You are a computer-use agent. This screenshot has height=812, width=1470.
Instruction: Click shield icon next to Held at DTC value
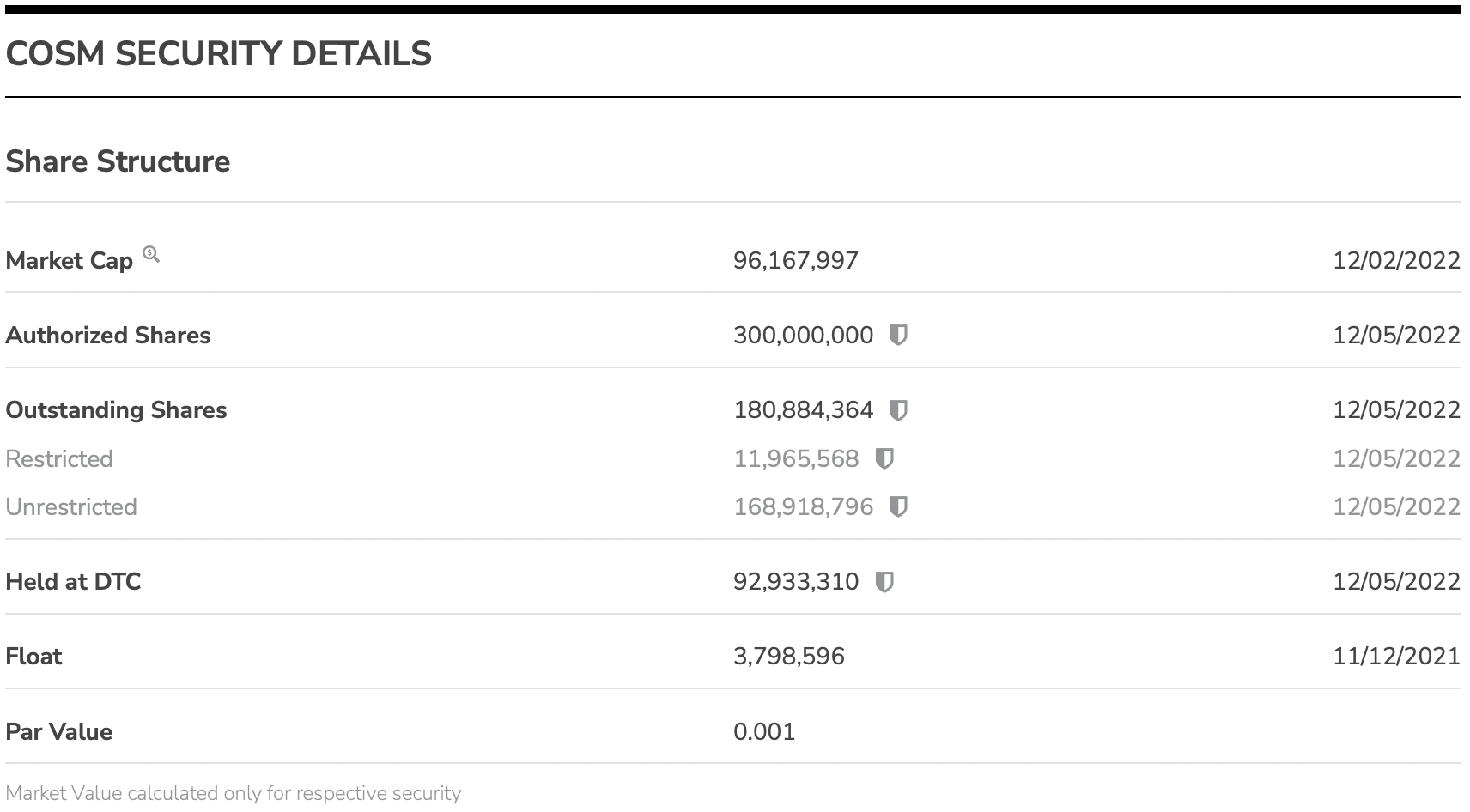(884, 582)
